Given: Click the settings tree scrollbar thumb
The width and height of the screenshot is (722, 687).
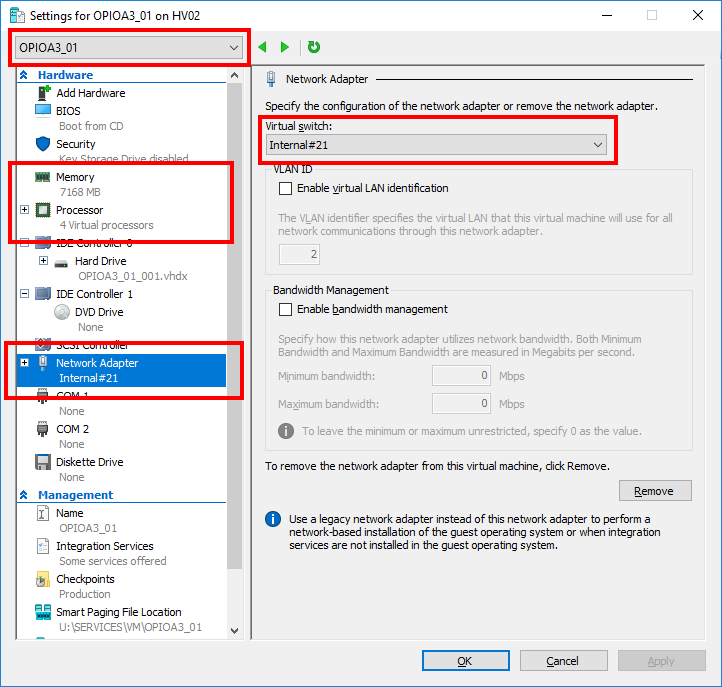Looking at the screenshot, I should tap(234, 326).
